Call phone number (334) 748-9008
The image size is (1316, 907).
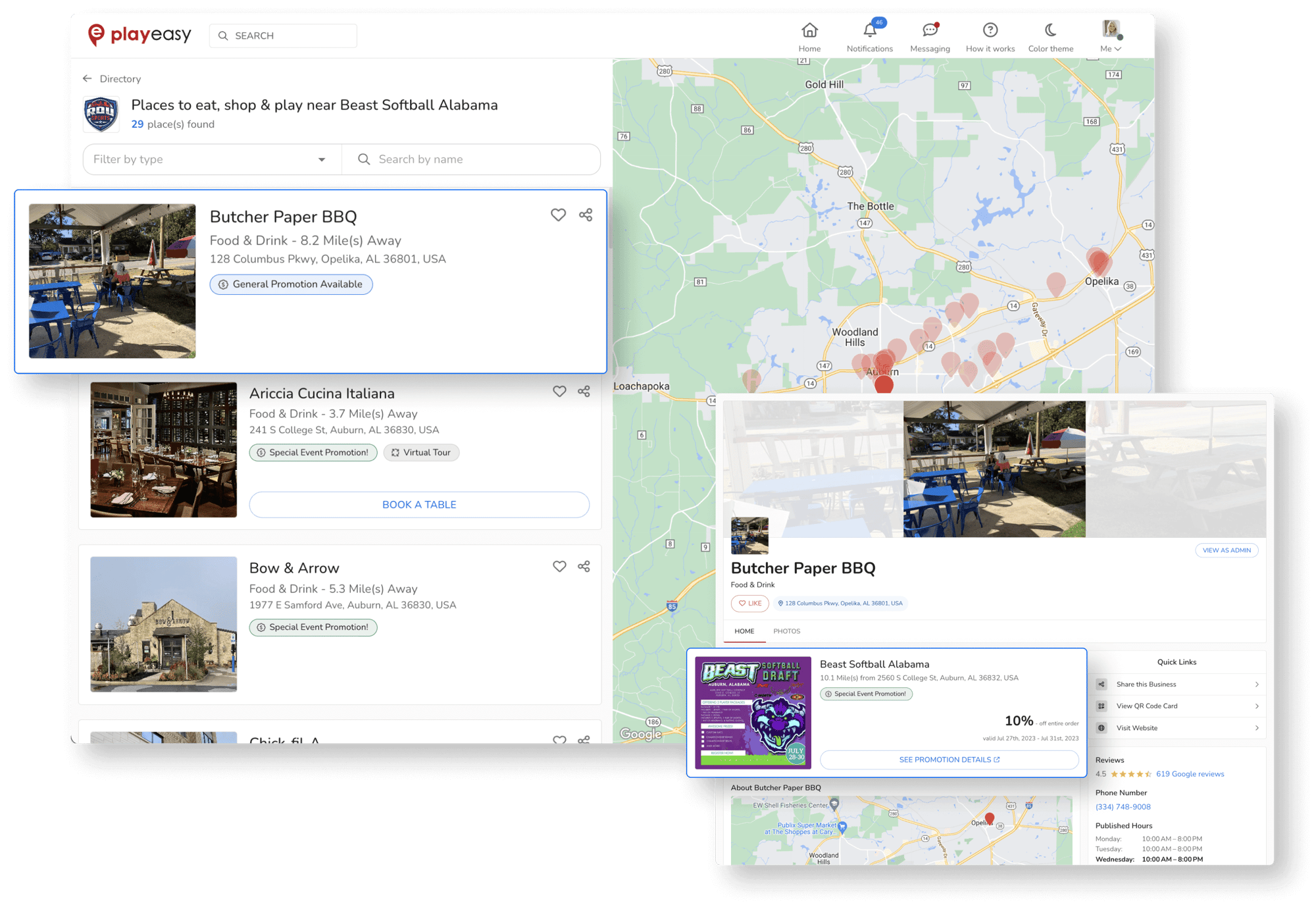[1123, 807]
